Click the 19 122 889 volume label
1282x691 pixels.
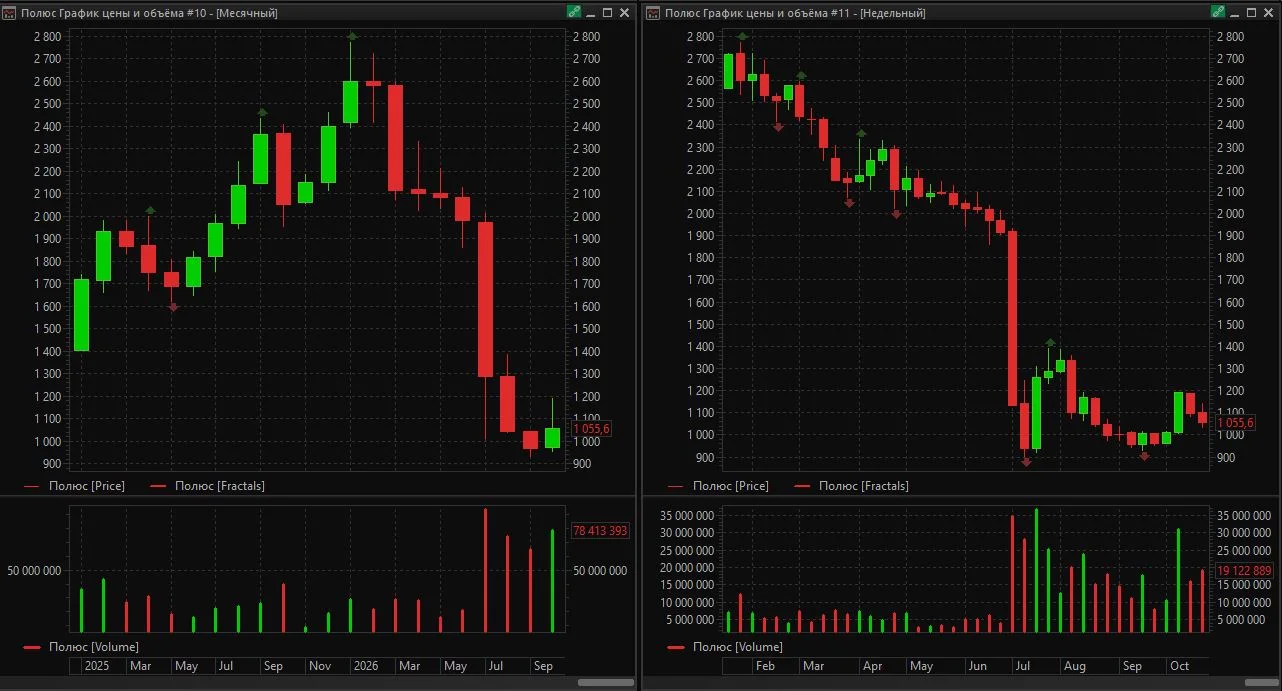pos(1244,571)
